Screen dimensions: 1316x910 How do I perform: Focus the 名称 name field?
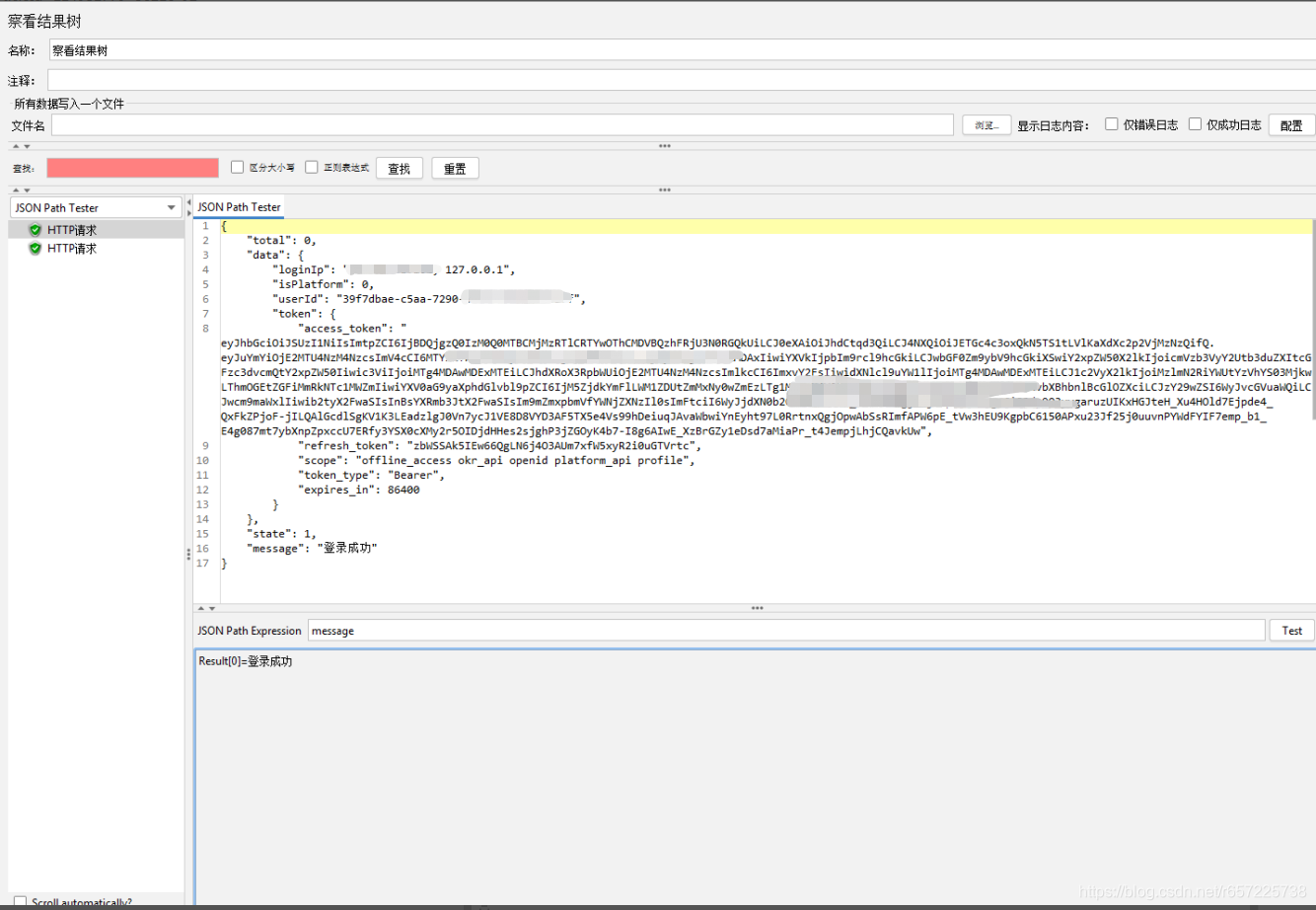683,50
